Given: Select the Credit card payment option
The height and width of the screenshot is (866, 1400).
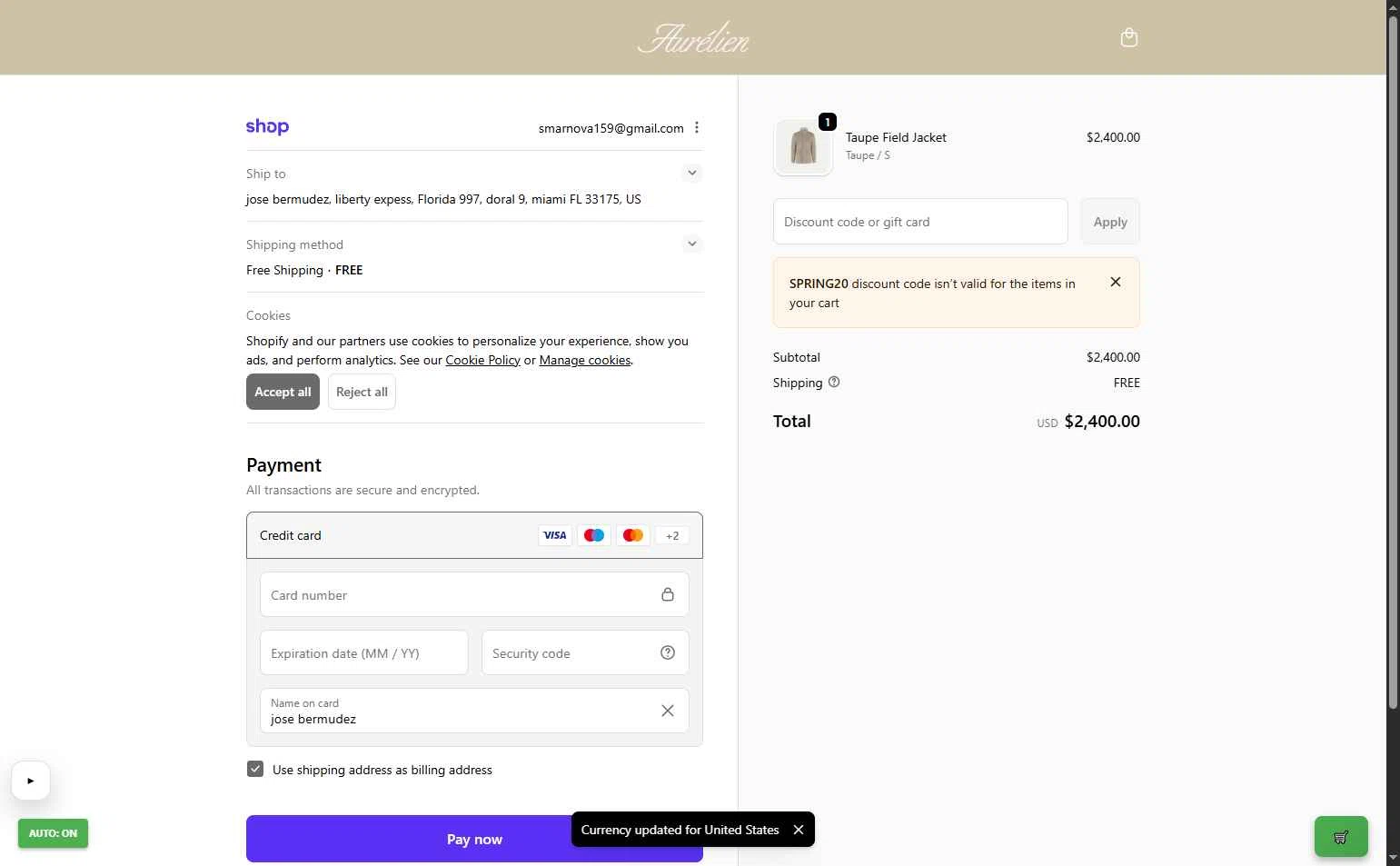Looking at the screenshot, I should tap(474, 535).
